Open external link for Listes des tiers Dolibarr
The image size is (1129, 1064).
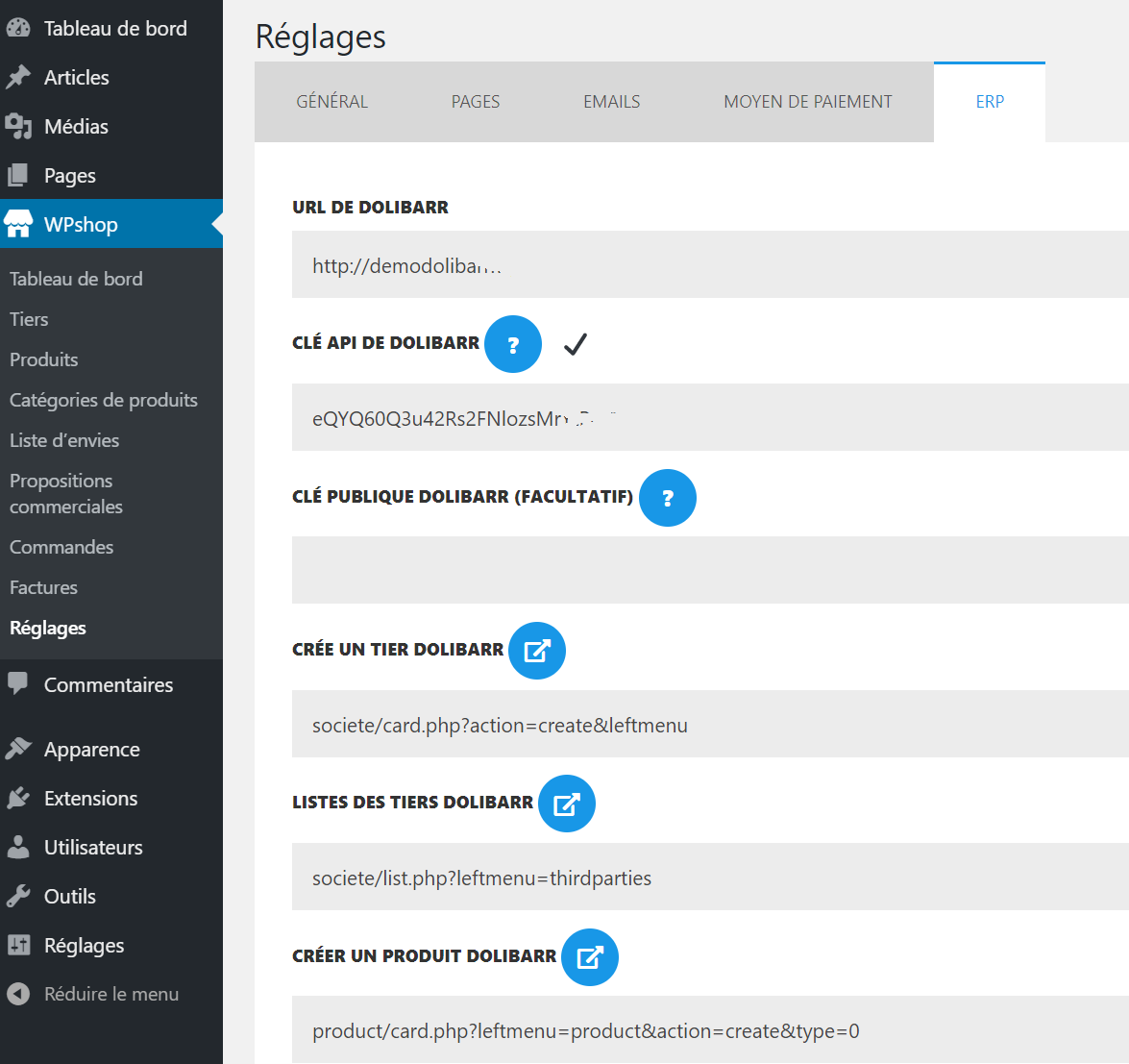(x=567, y=804)
